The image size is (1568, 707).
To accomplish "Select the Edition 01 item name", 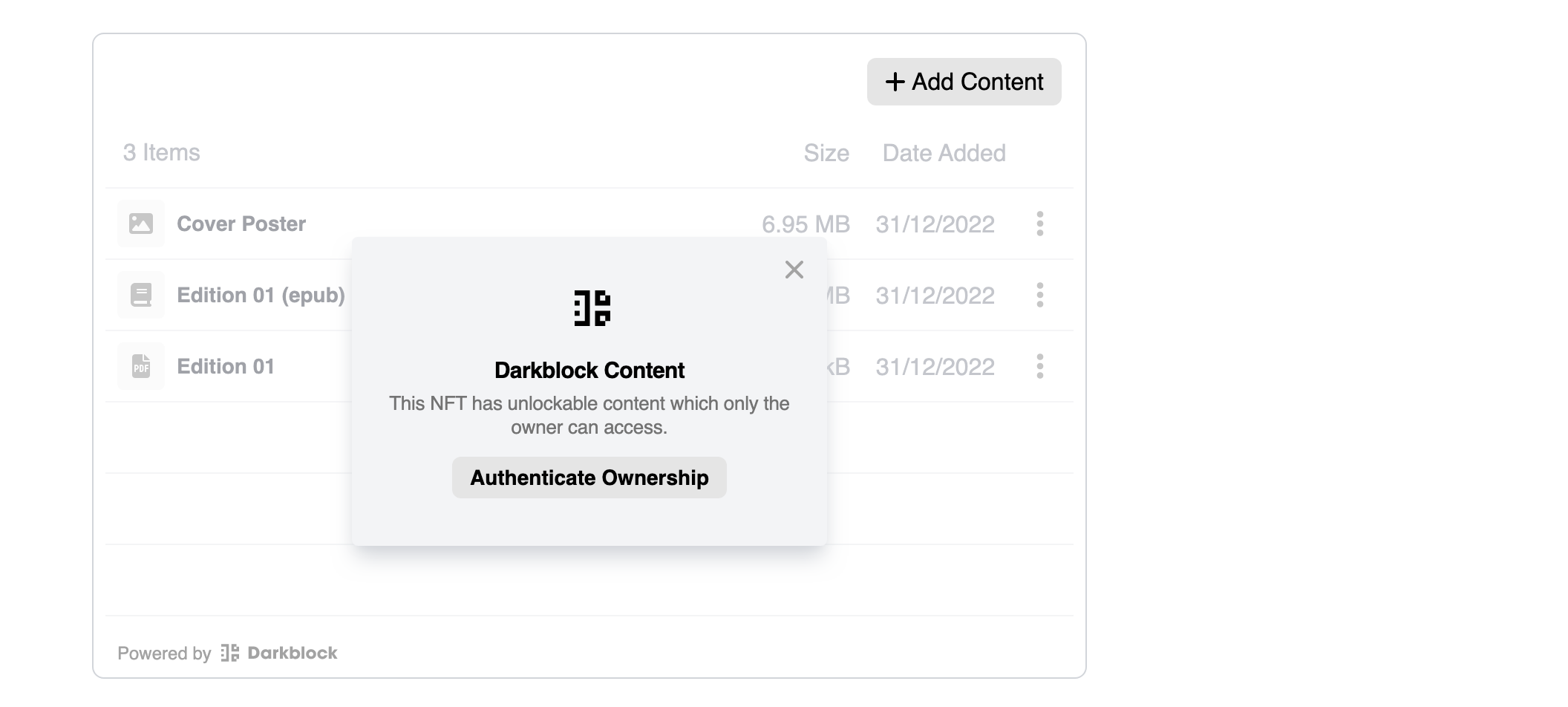I will click(226, 366).
